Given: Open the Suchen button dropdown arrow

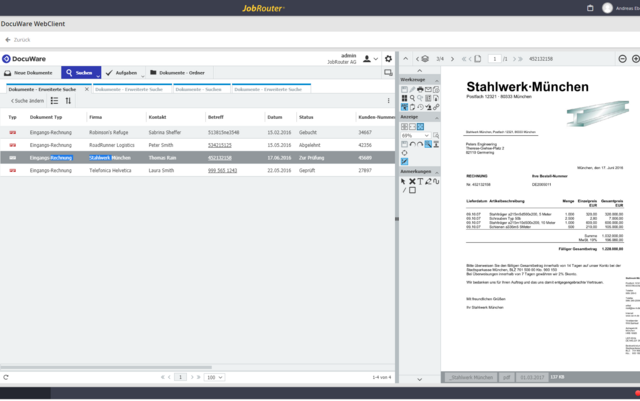Looking at the screenshot, I should 98,76.
